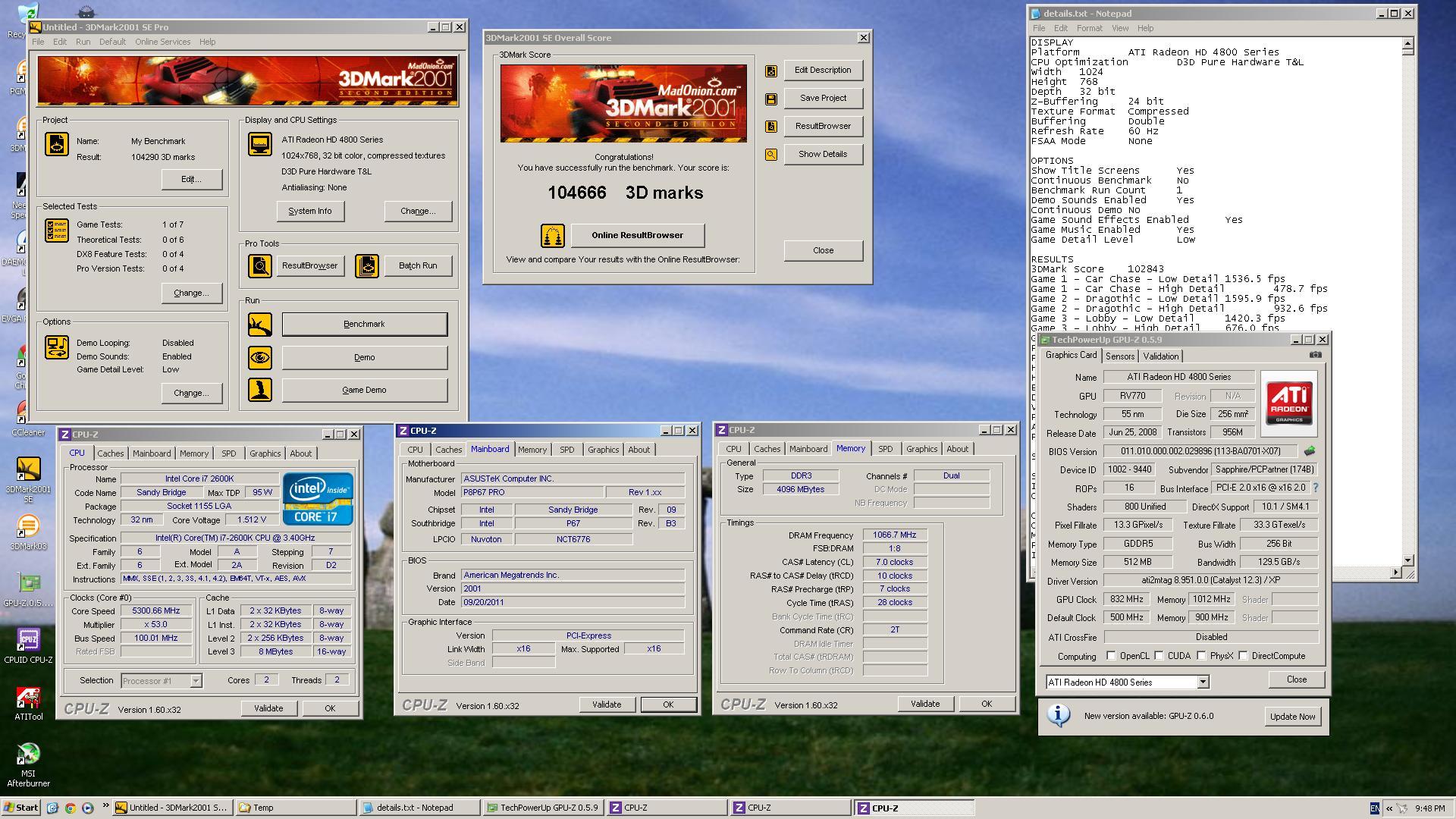Open the ATITool desktop shortcut
The height and width of the screenshot is (819, 1456).
coord(28,704)
